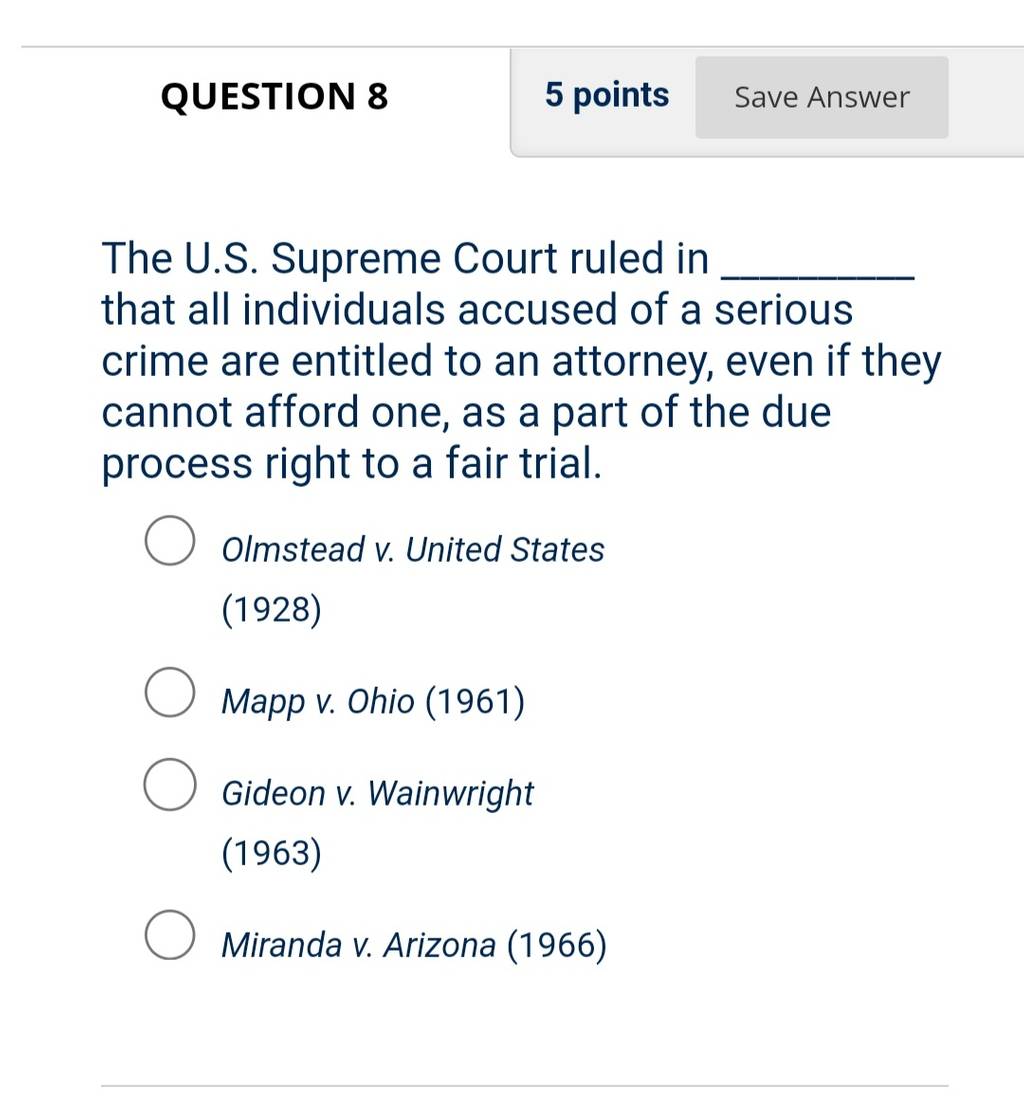Click the 5 points label
The height and width of the screenshot is (1112, 1024).
(607, 95)
